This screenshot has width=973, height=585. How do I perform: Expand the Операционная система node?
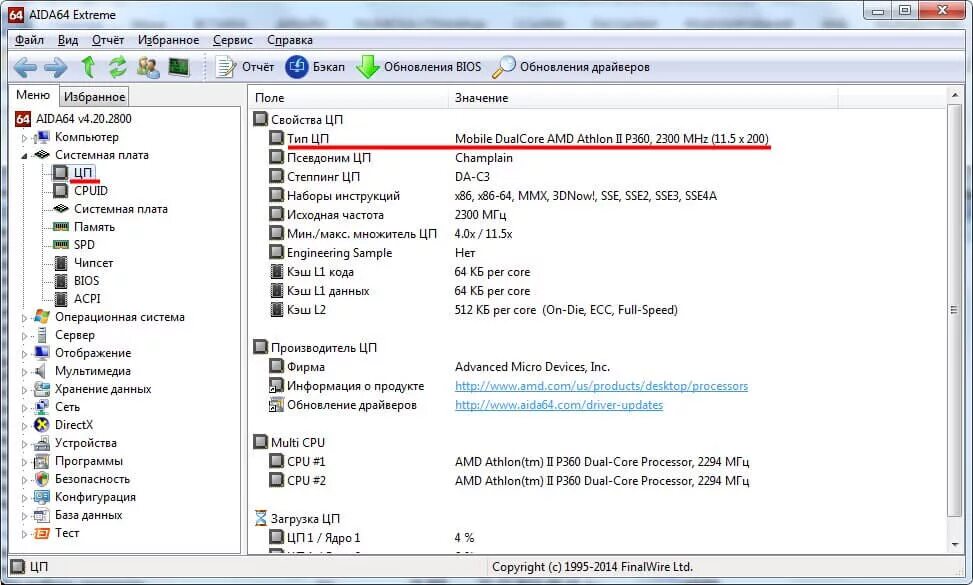24,318
